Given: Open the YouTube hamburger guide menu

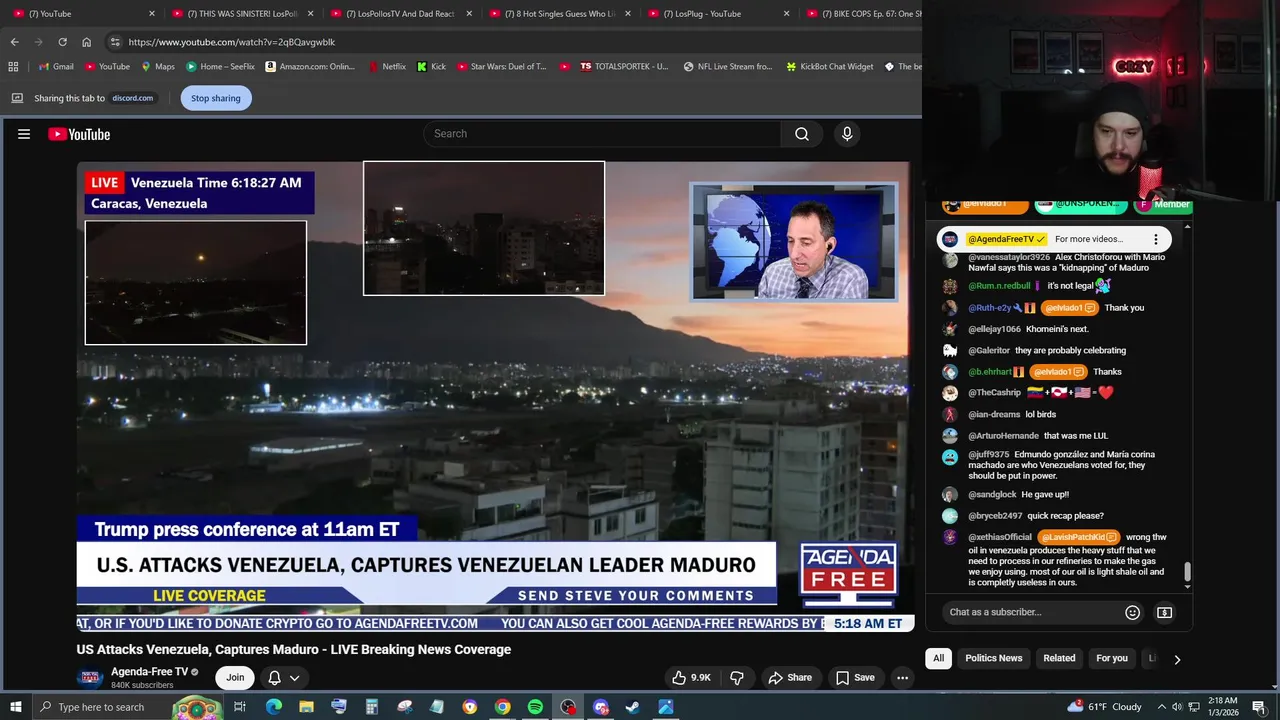Looking at the screenshot, I should (24, 134).
